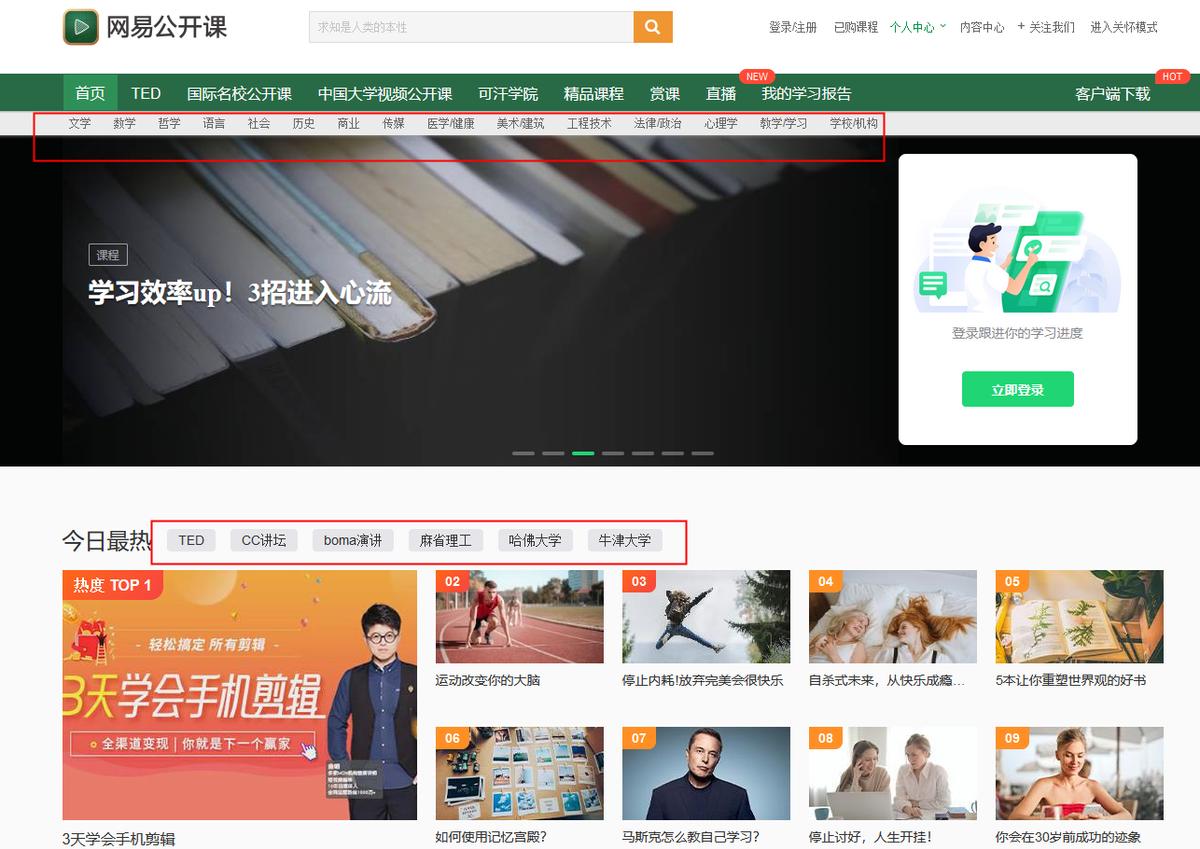Click inside the search input box

470,27
